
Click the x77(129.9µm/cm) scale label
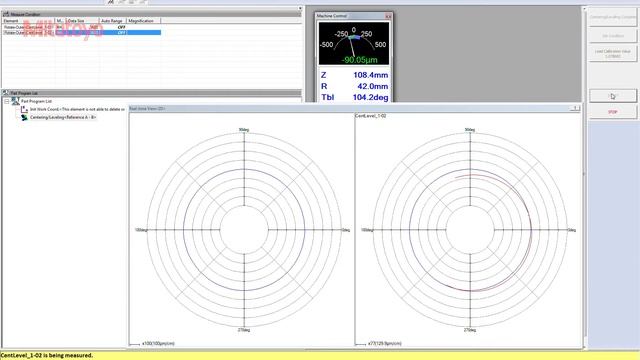(x=384, y=344)
